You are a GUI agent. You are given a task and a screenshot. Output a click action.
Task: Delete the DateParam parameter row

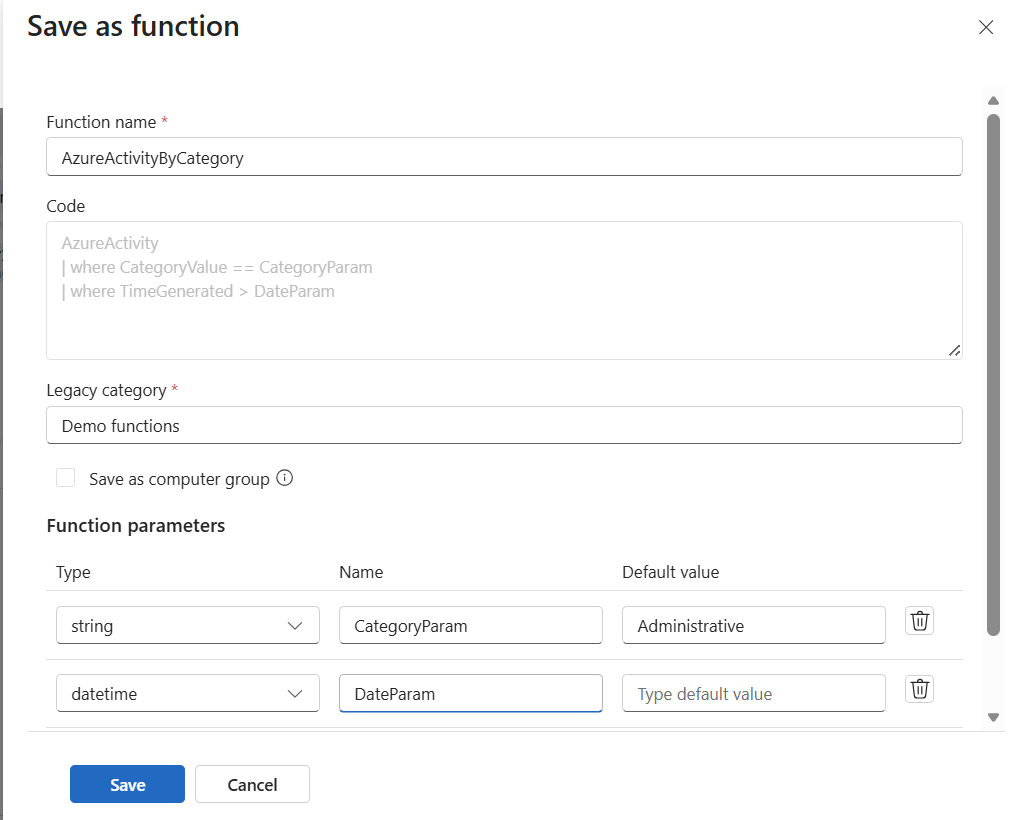[x=919, y=689]
